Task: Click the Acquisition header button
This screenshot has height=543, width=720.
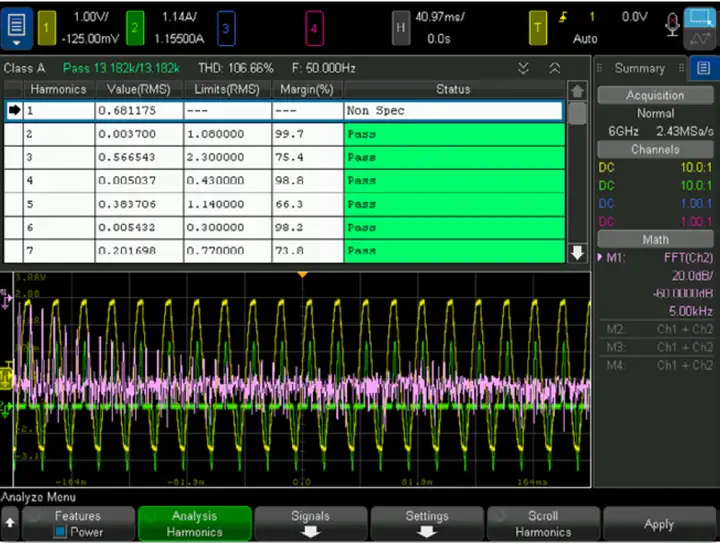Action: pos(655,95)
